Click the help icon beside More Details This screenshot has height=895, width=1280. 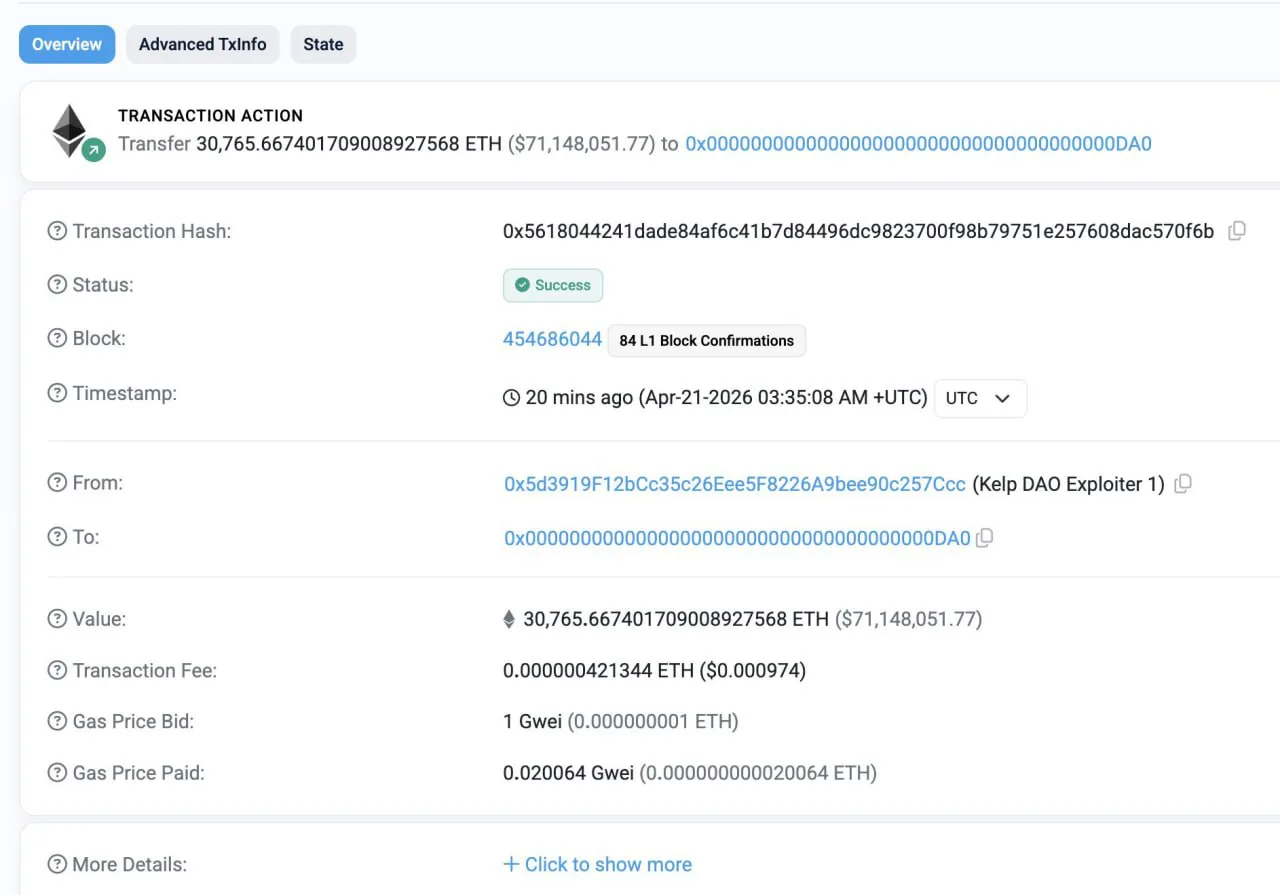point(57,863)
